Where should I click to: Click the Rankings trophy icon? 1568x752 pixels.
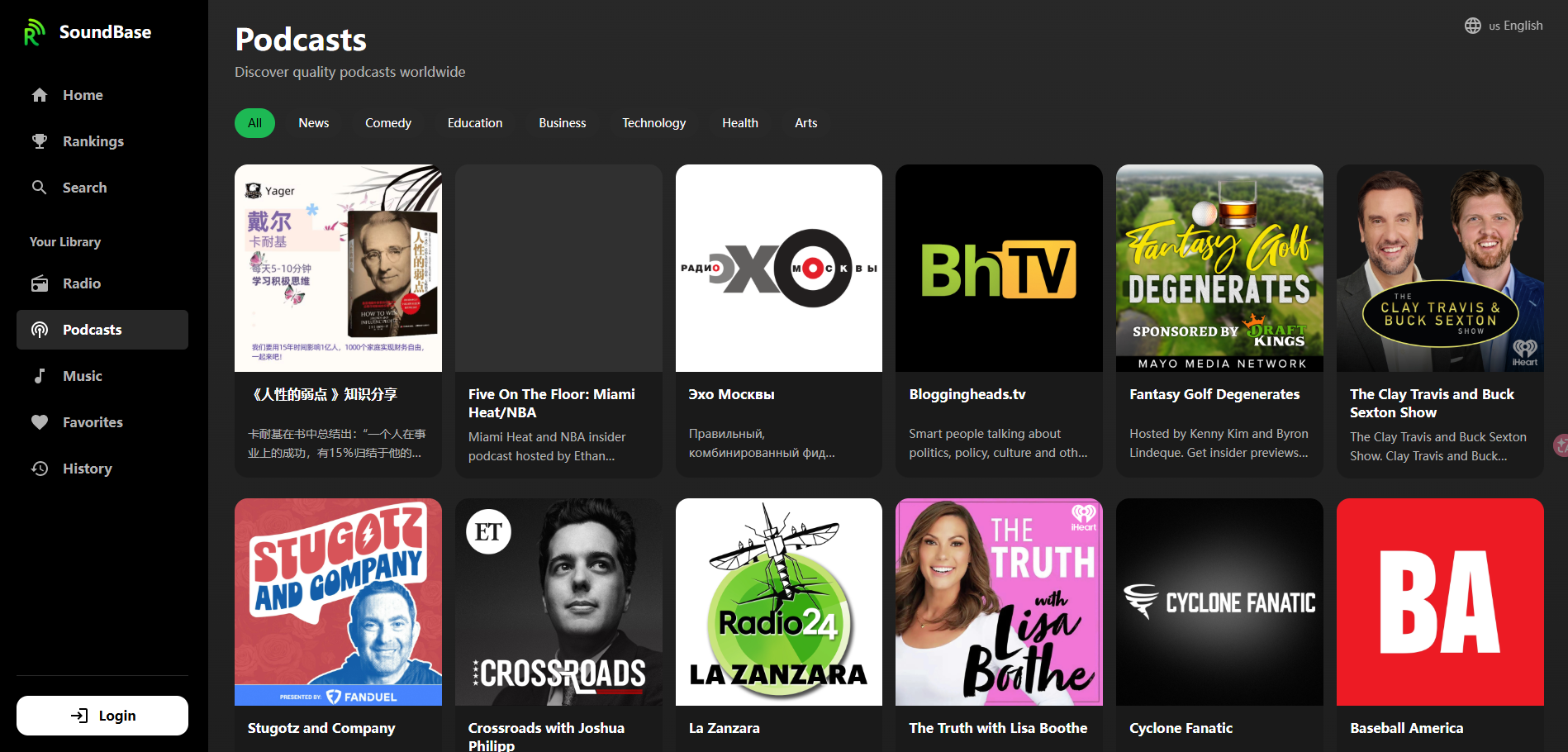point(40,141)
